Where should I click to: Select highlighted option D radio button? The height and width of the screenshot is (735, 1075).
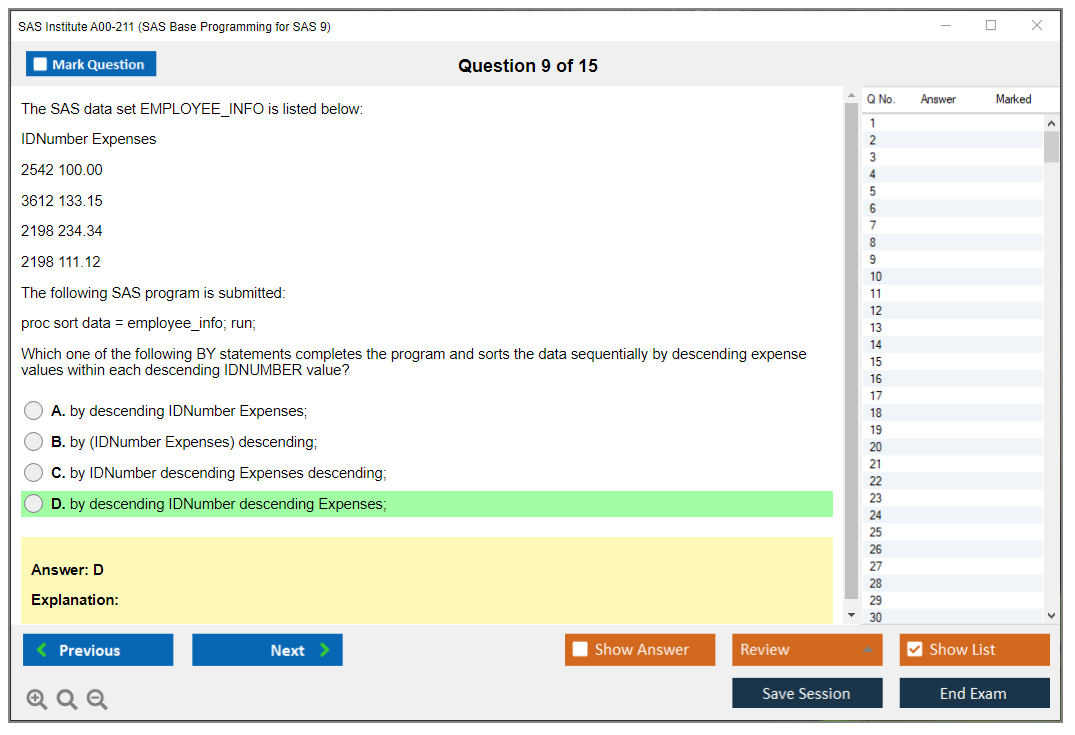[34, 504]
